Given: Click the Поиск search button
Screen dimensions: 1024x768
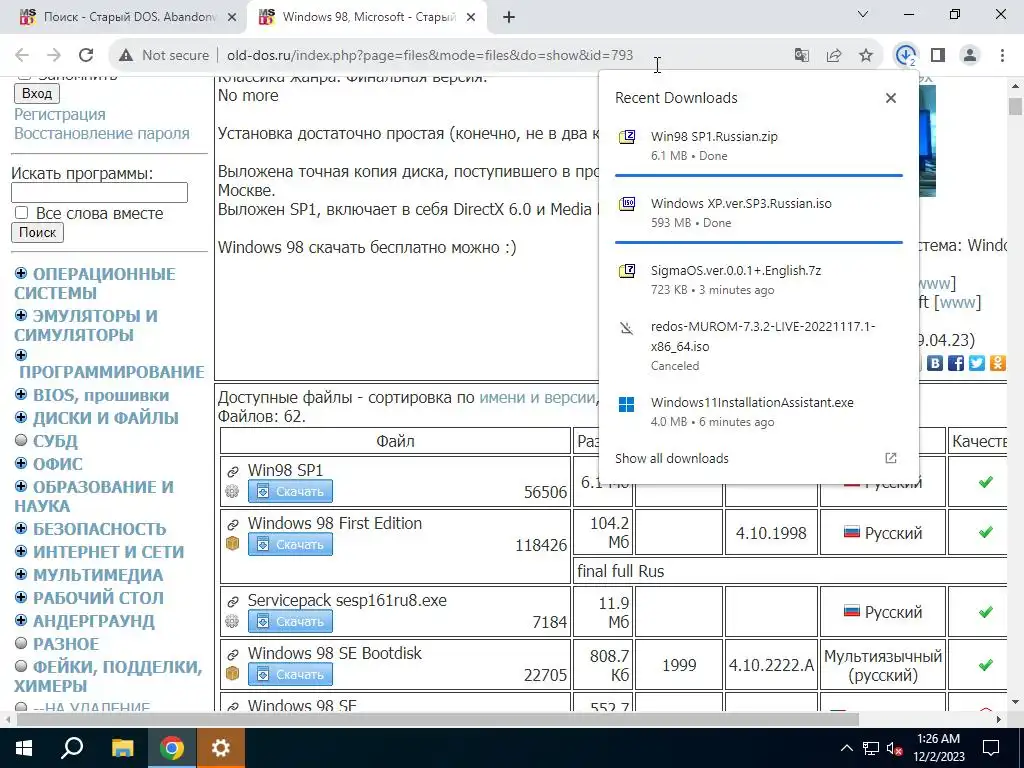Looking at the screenshot, I should (x=37, y=232).
